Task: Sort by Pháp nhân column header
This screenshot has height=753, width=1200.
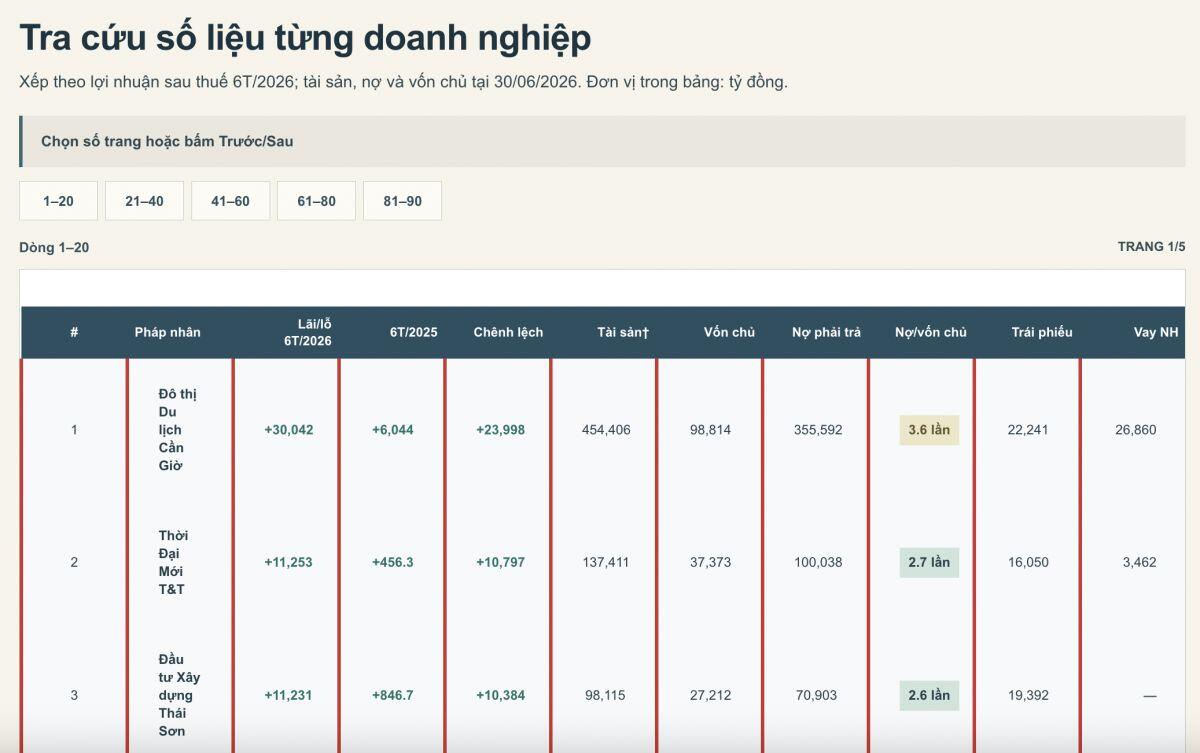Action: pyautogui.click(x=168, y=332)
